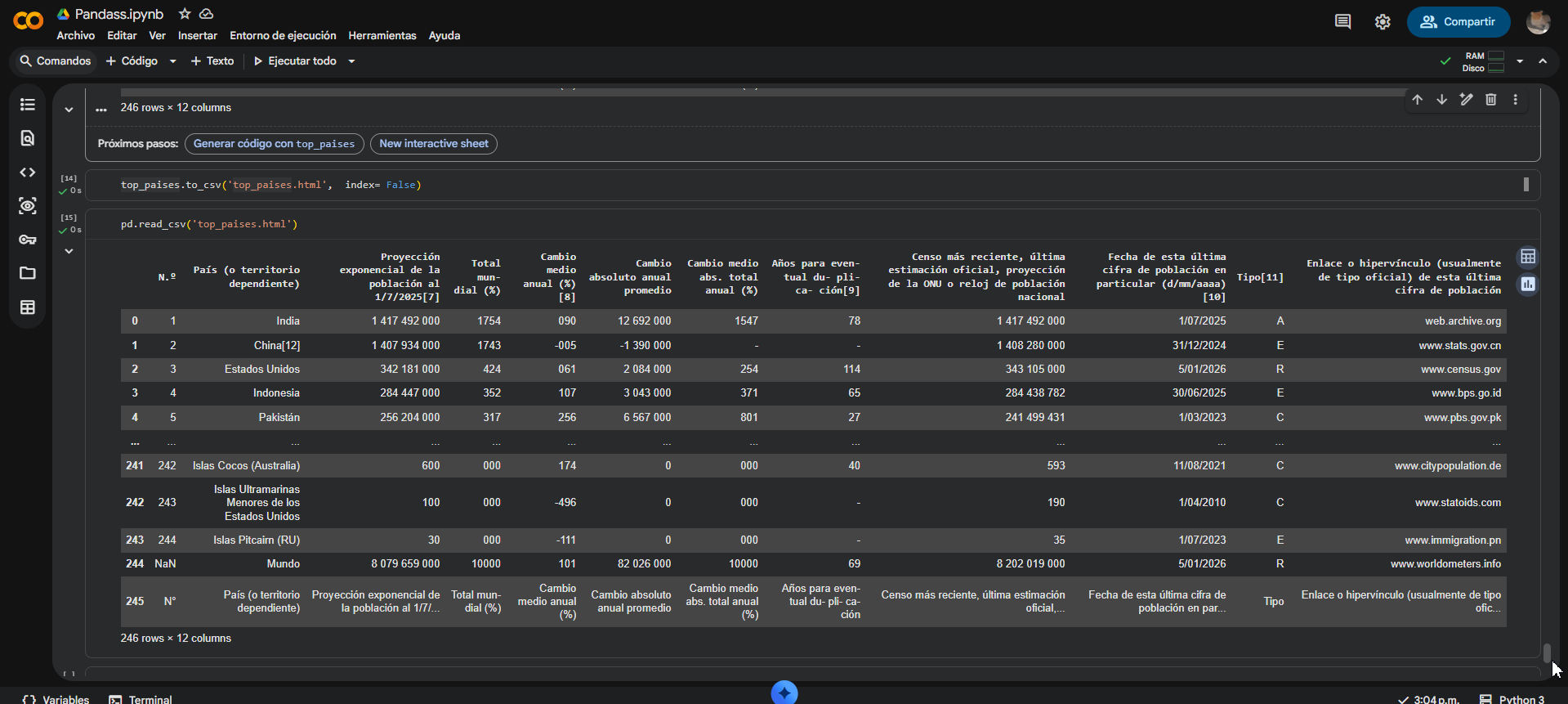Screen dimensions: 1568x704
Task: Open the find and replace sidebar icon
Action: 28,138
